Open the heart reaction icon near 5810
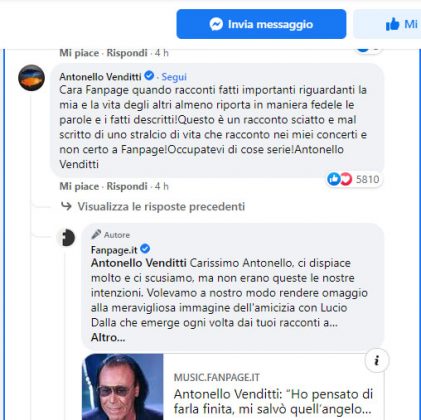This screenshot has width=421, height=420. click(x=346, y=179)
